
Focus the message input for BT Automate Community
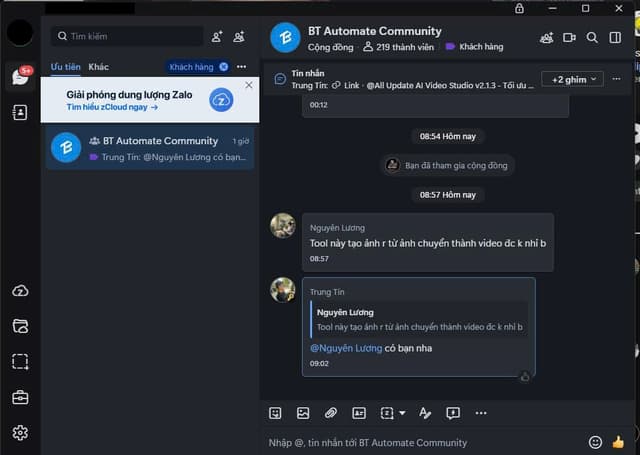tap(420, 442)
